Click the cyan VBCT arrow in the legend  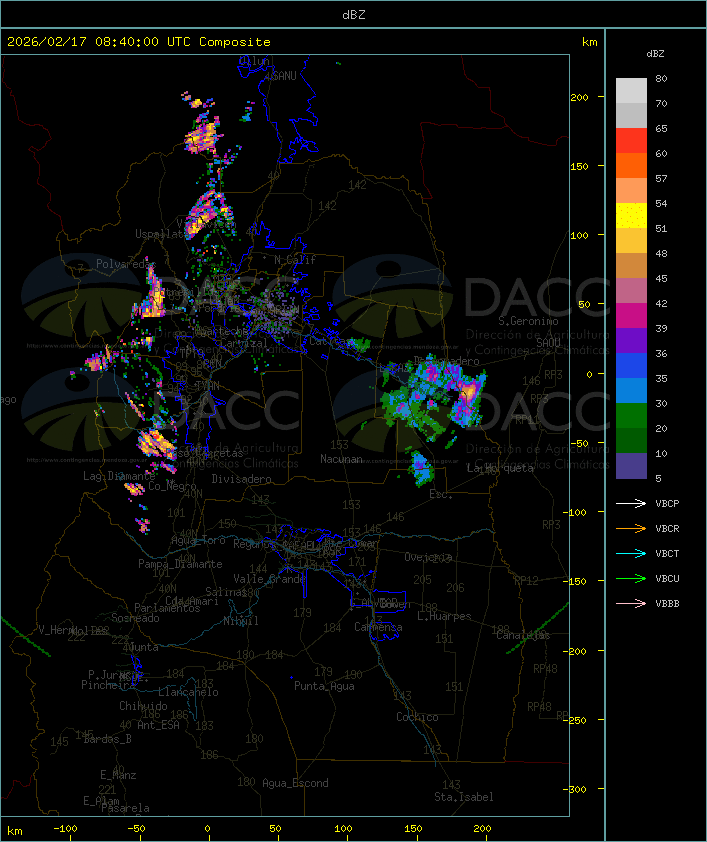pos(631,554)
